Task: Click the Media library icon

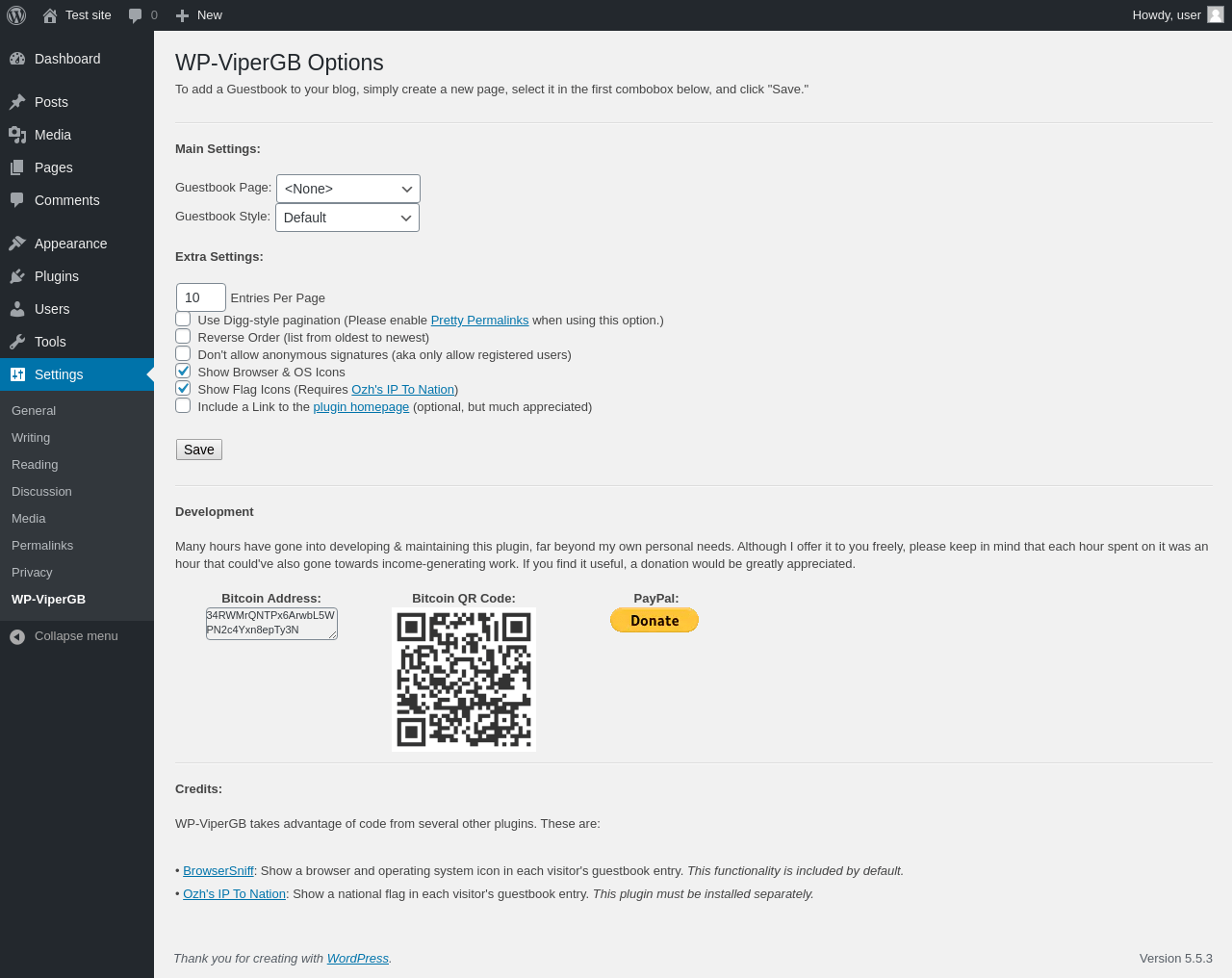Action: click(17, 135)
